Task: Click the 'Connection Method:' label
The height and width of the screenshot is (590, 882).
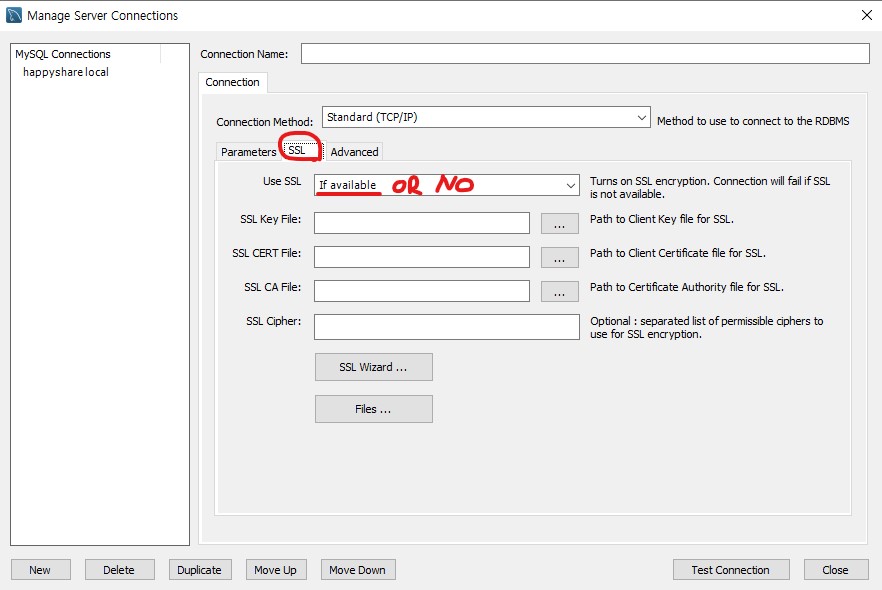Action: (x=264, y=122)
